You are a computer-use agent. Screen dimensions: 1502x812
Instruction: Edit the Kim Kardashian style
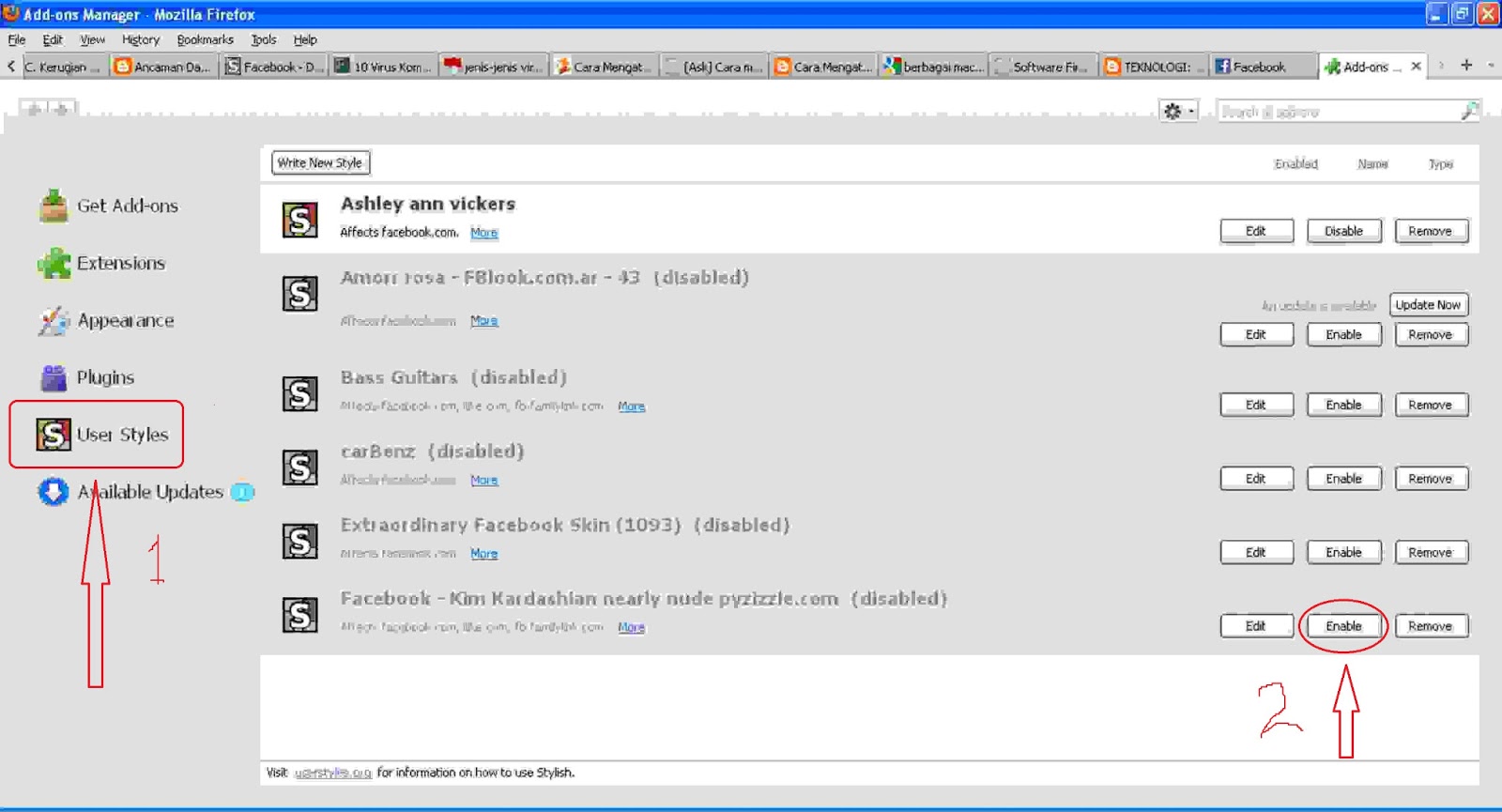[x=1256, y=626]
